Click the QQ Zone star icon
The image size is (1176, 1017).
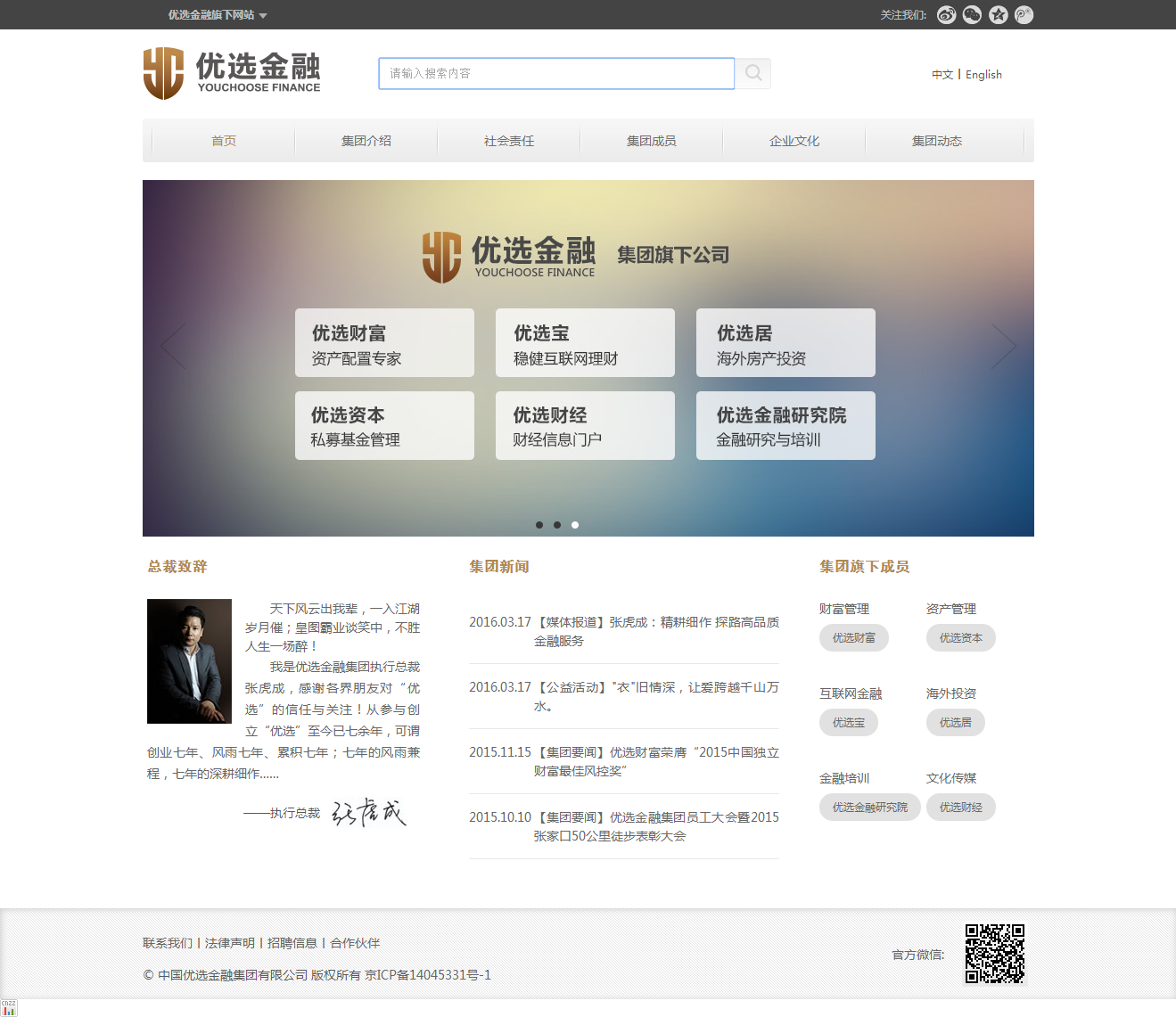(x=998, y=14)
